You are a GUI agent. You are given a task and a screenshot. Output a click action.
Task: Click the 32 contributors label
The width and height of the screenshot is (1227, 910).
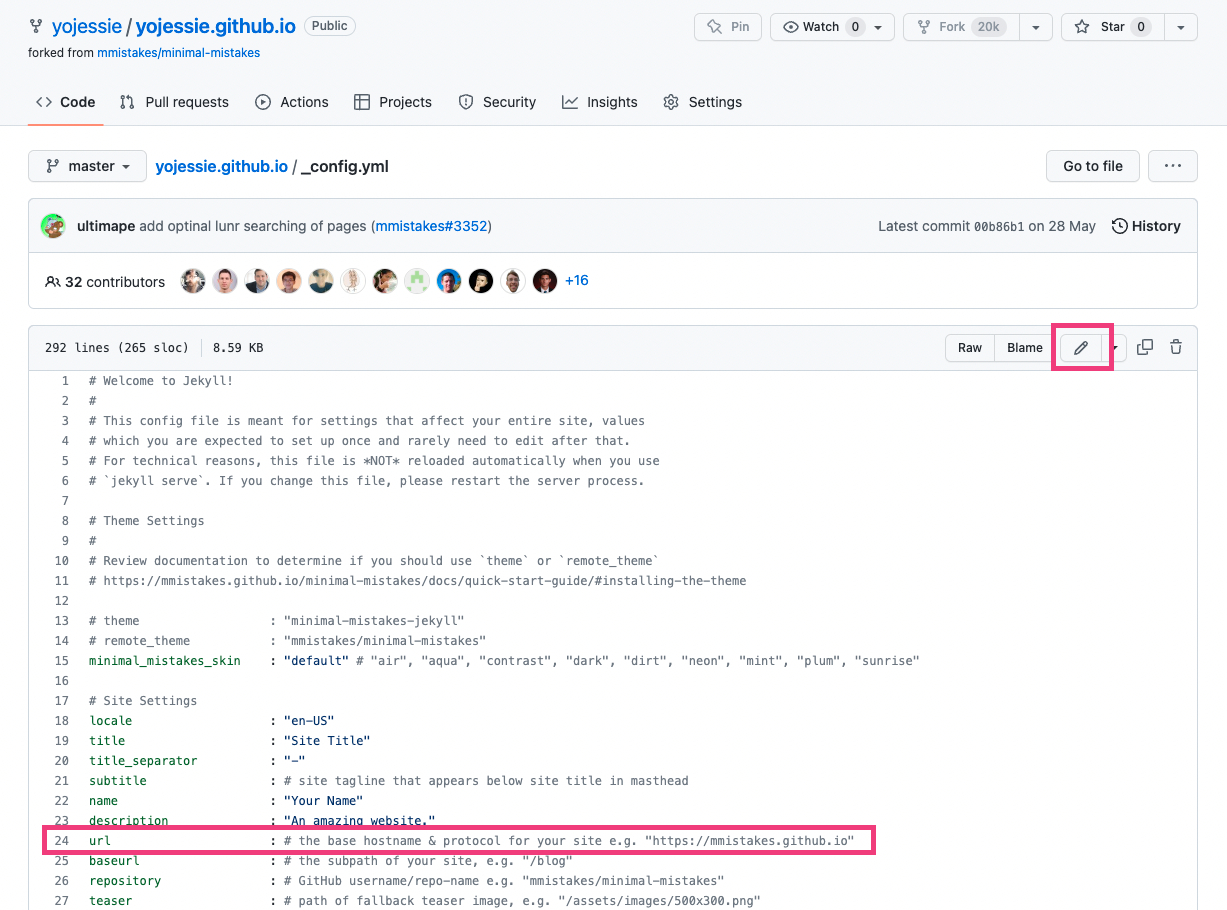[105, 282]
